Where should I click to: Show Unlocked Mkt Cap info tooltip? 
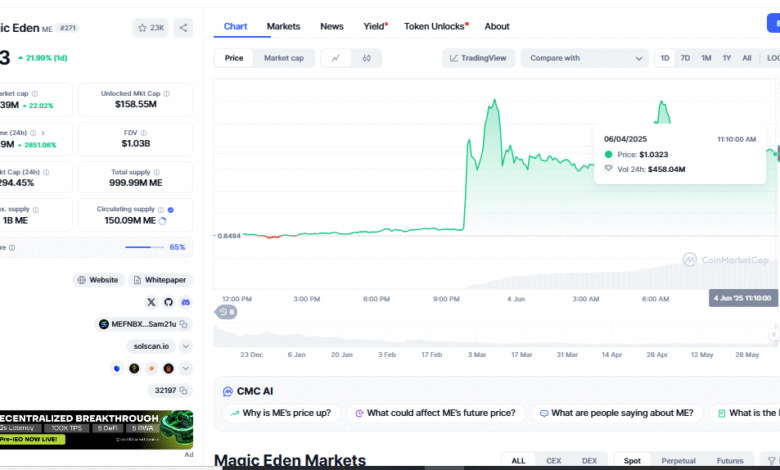[x=167, y=94]
